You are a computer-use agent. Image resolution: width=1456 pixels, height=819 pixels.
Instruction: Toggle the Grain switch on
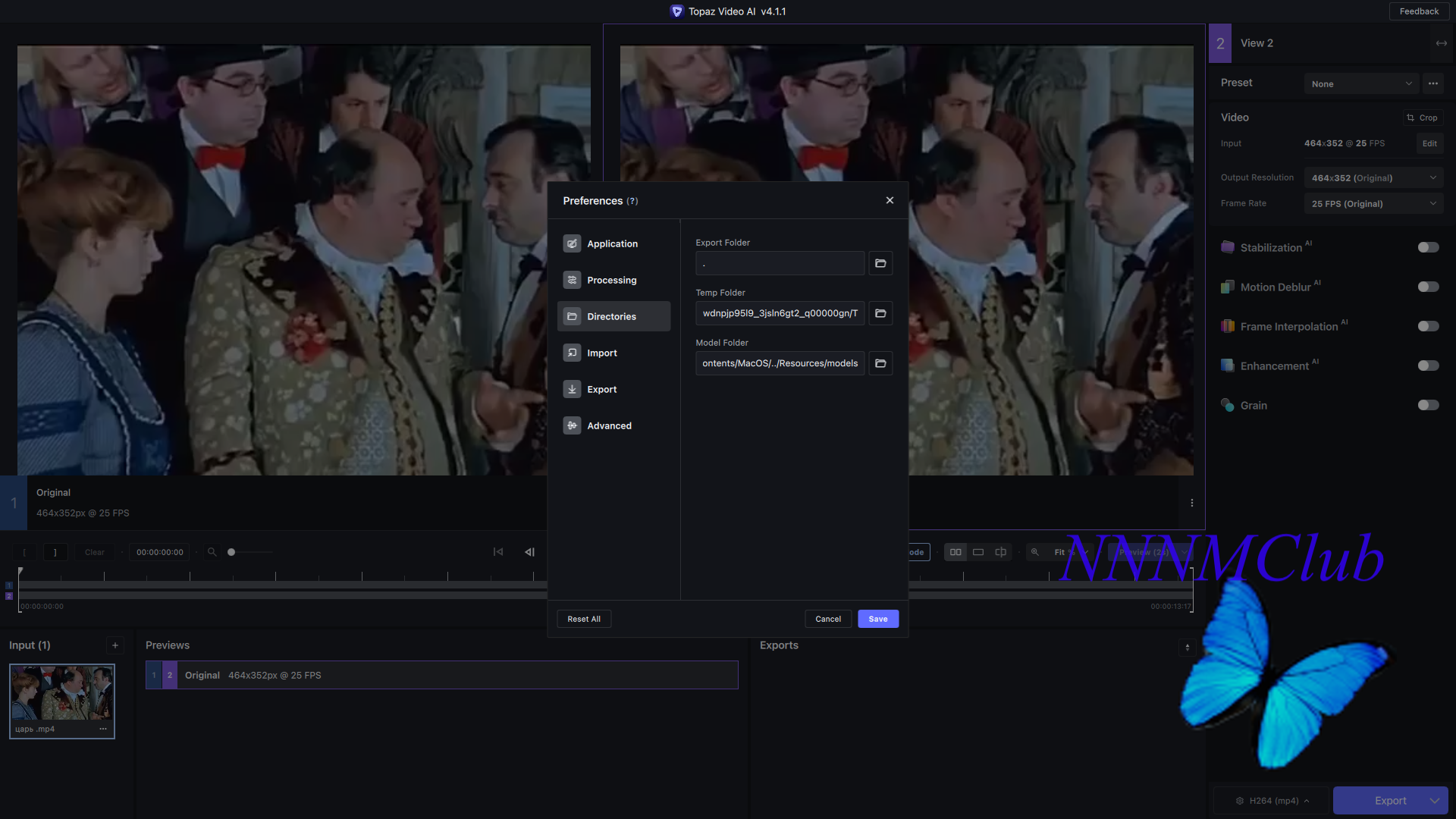[x=1428, y=405]
